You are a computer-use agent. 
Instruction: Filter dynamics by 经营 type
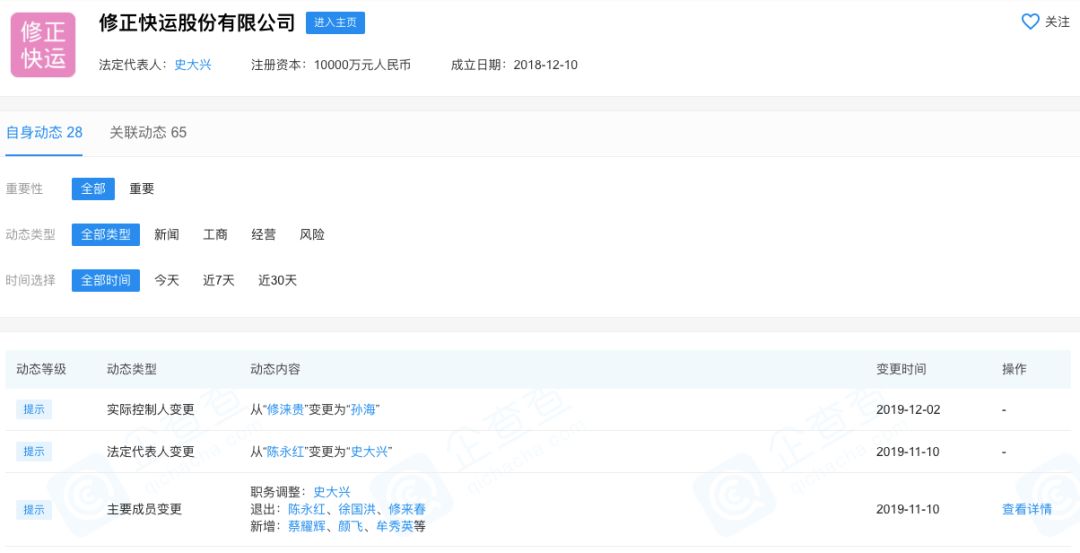coord(264,235)
